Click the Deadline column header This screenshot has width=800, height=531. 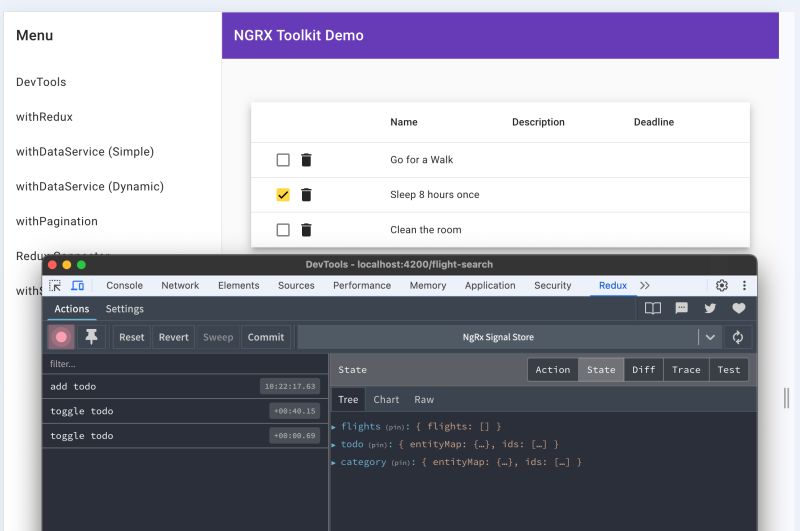[x=654, y=122]
